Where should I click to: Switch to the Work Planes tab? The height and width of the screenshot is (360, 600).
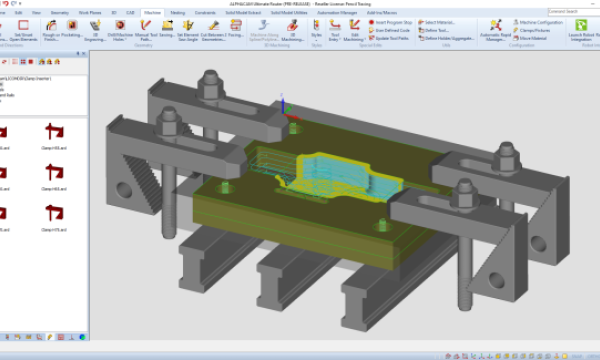click(90, 13)
